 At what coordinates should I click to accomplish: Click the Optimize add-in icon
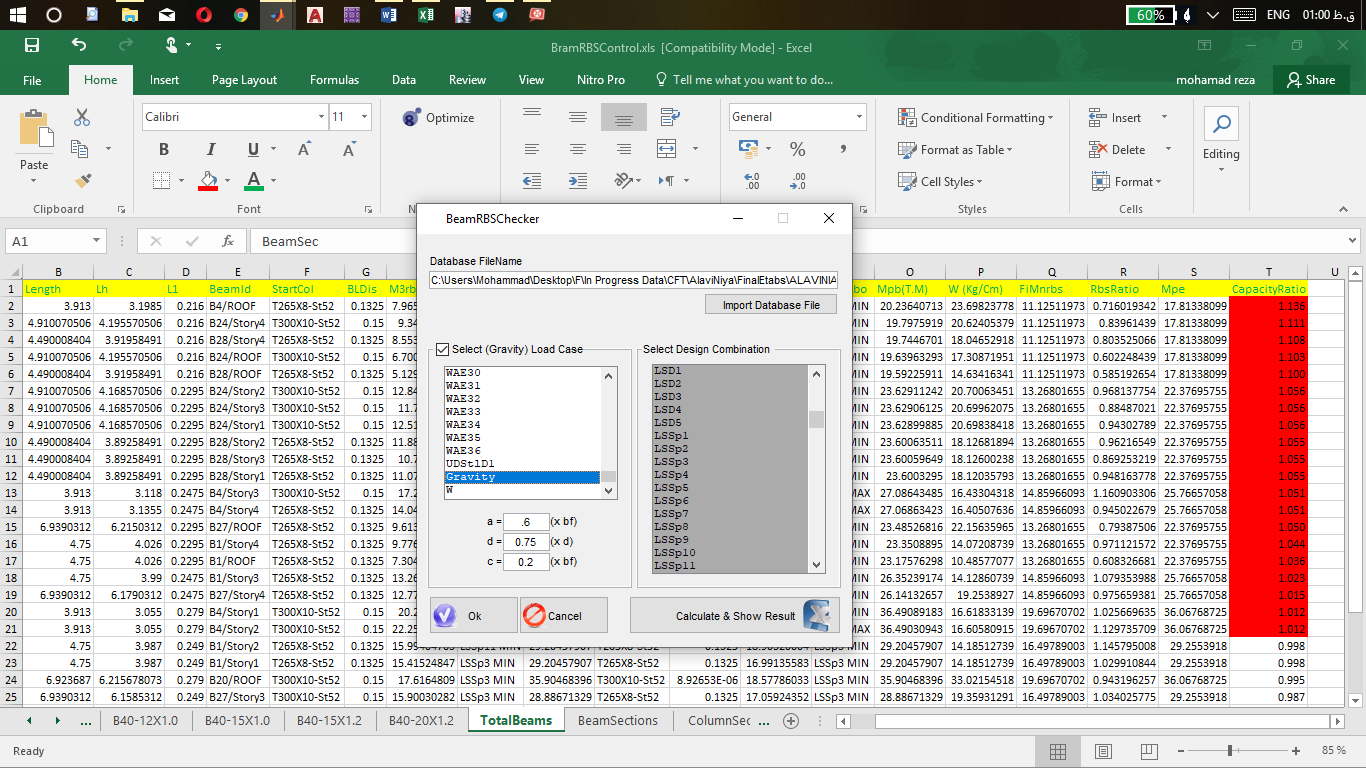tap(412, 118)
